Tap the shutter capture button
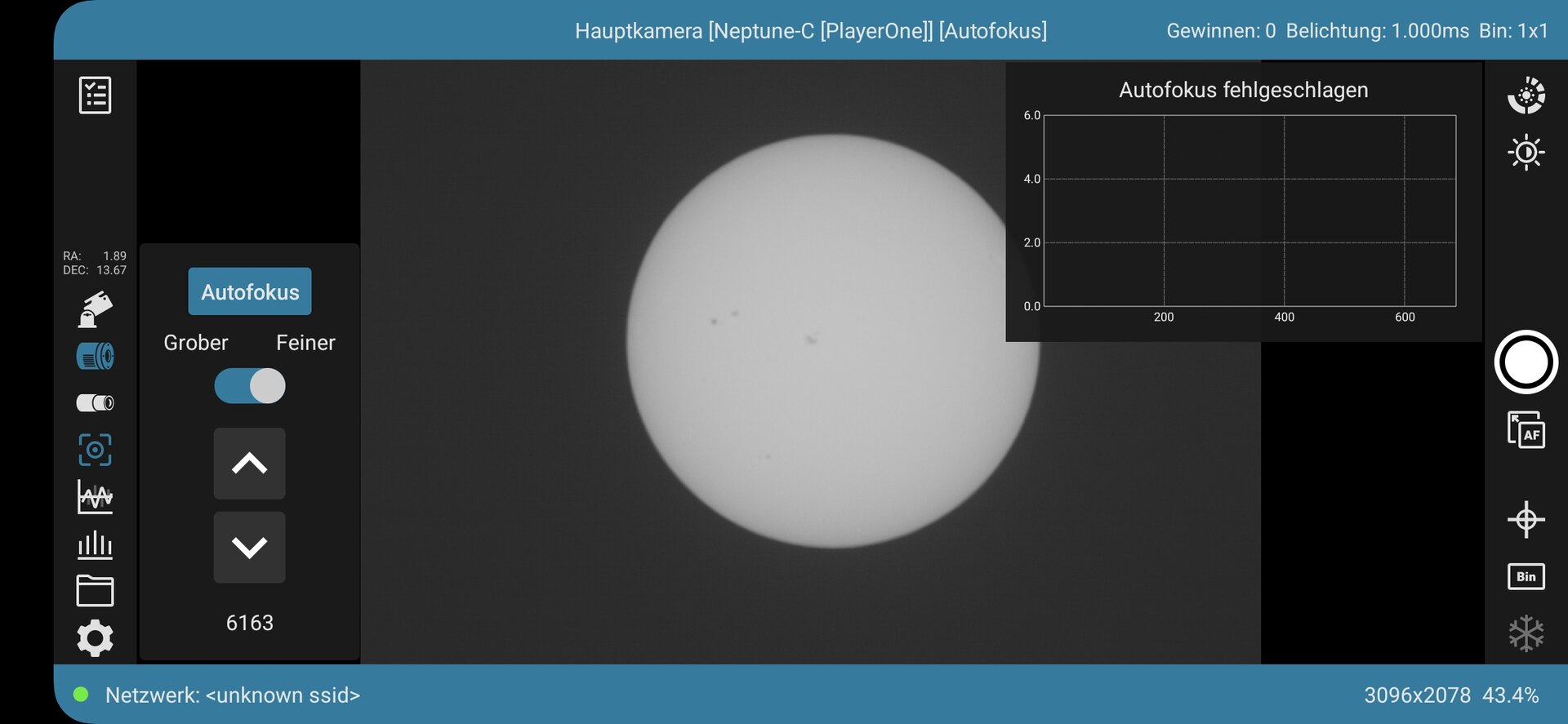The width and height of the screenshot is (1568, 724). (x=1526, y=362)
